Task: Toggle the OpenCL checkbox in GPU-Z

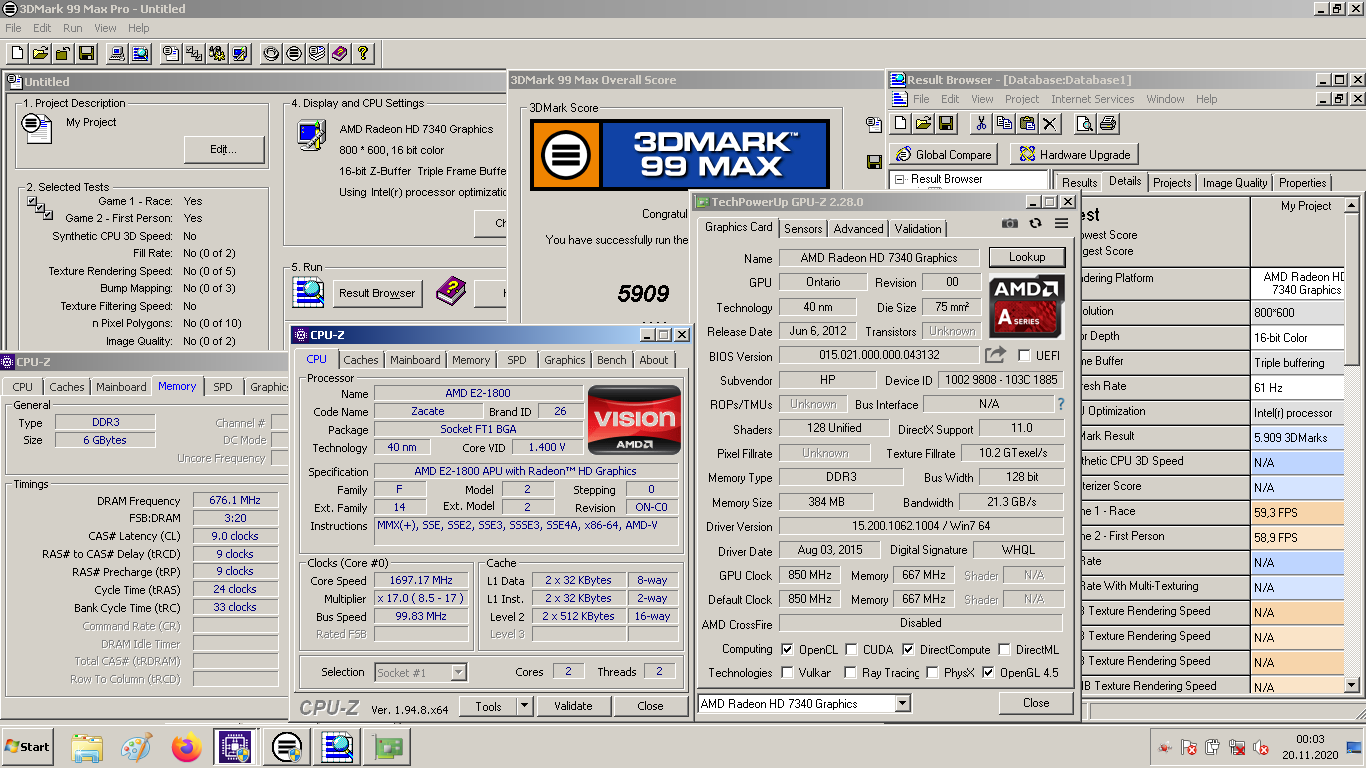Action: (787, 649)
